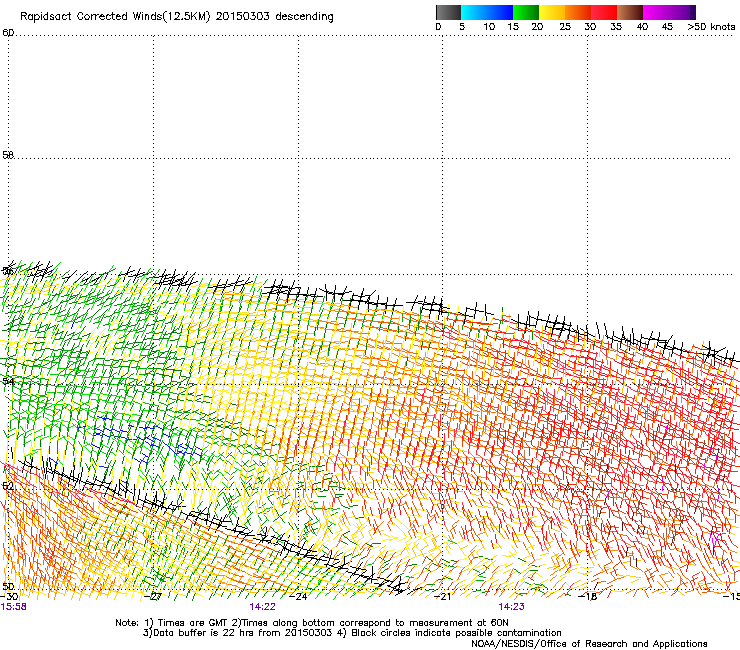Click the magenta 40-45 knots color band
Screen dimensions: 740x650
tap(656, 12)
